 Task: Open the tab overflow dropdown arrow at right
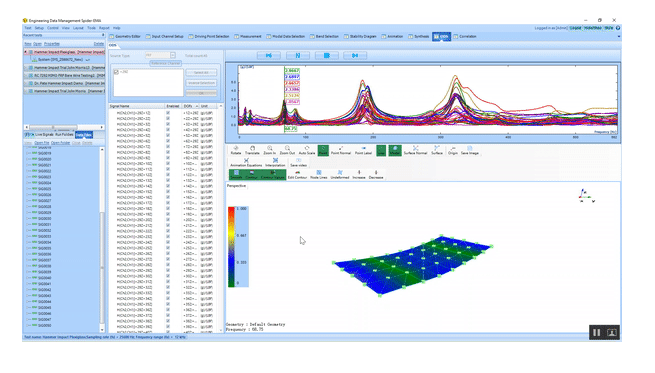pos(619,36)
